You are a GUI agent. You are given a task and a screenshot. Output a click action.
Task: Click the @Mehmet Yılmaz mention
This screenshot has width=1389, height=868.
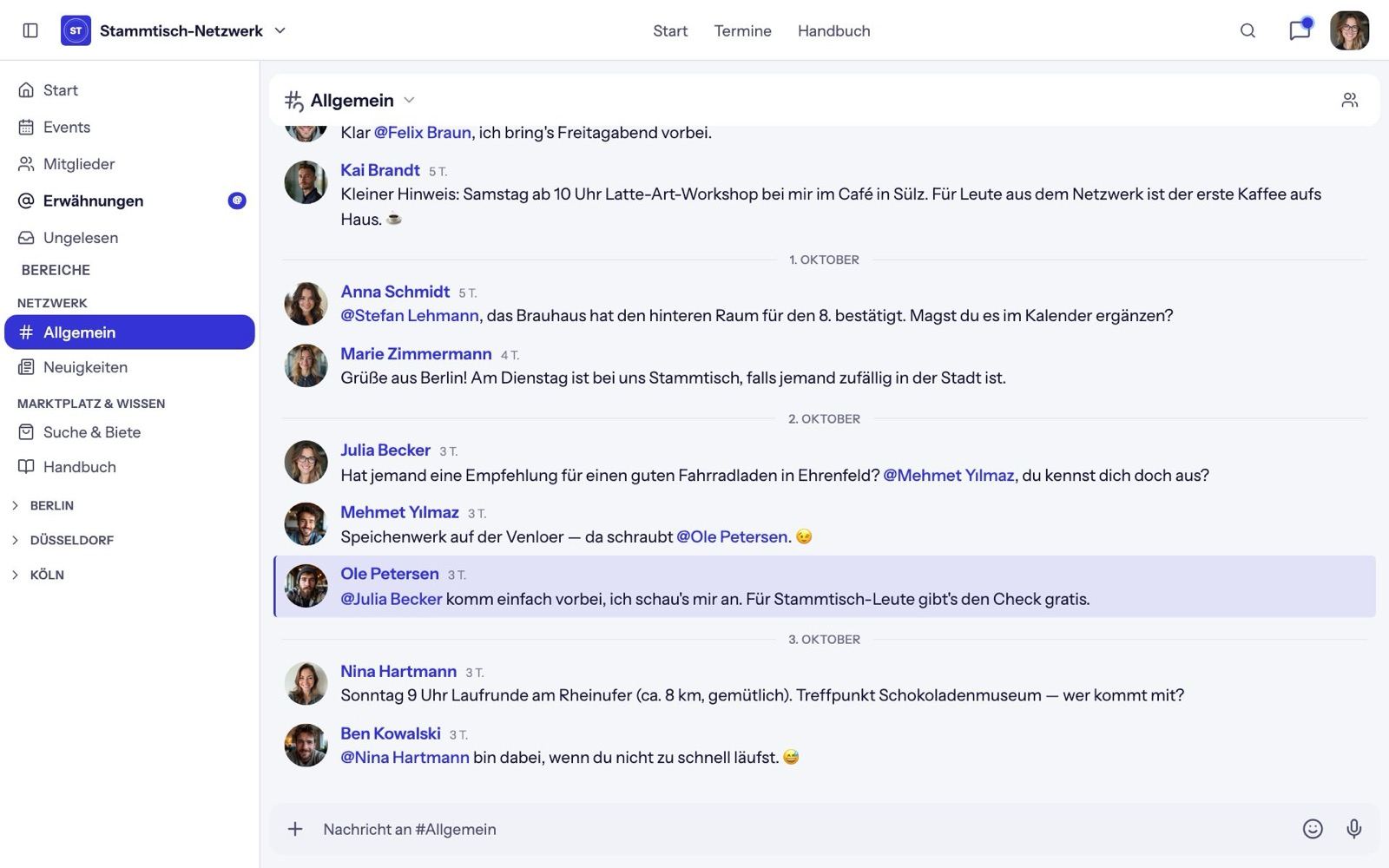coord(948,475)
